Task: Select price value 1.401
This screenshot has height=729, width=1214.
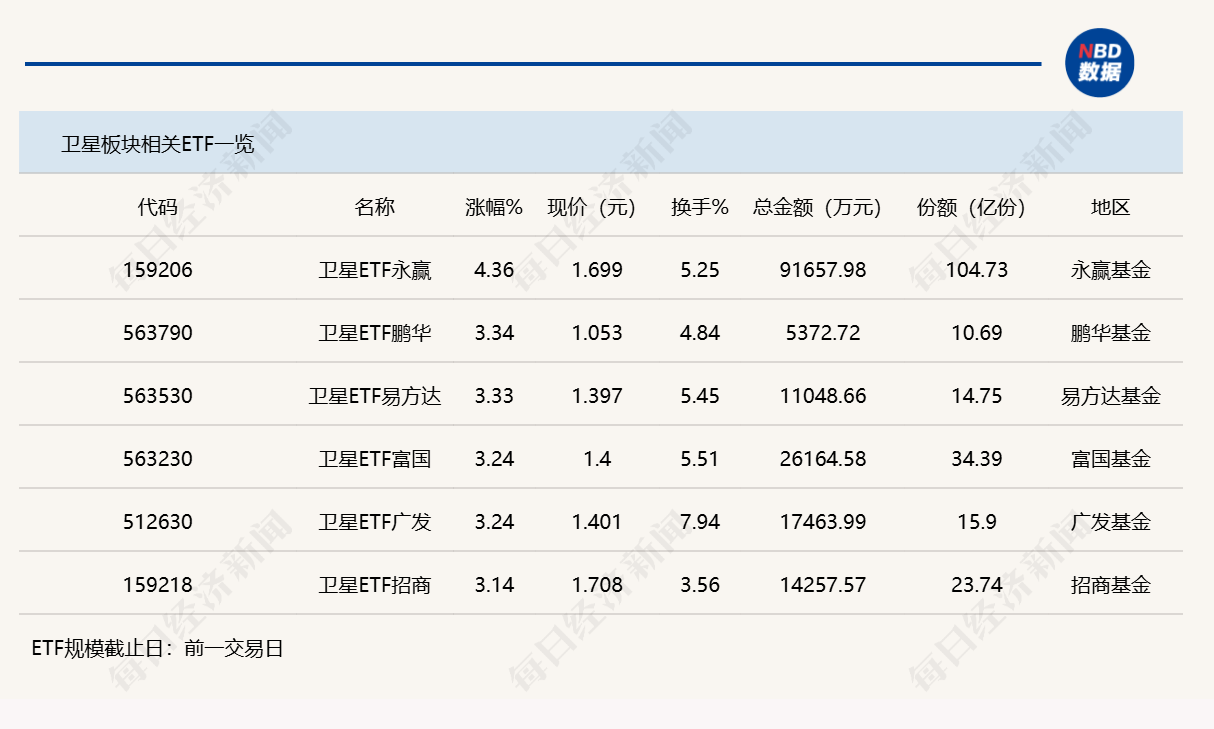Action: click(x=597, y=522)
